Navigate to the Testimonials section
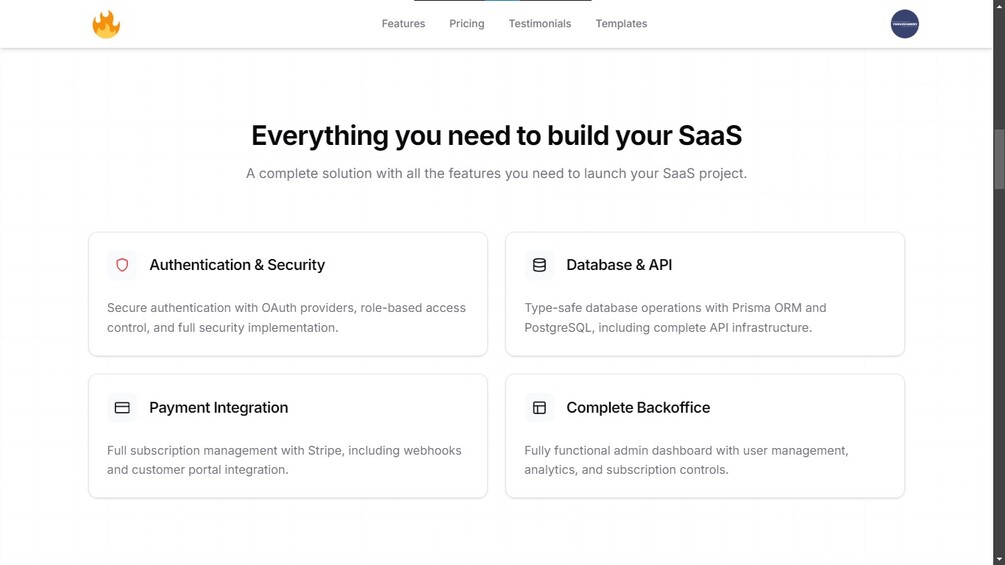The image size is (1005, 565). coord(539,24)
